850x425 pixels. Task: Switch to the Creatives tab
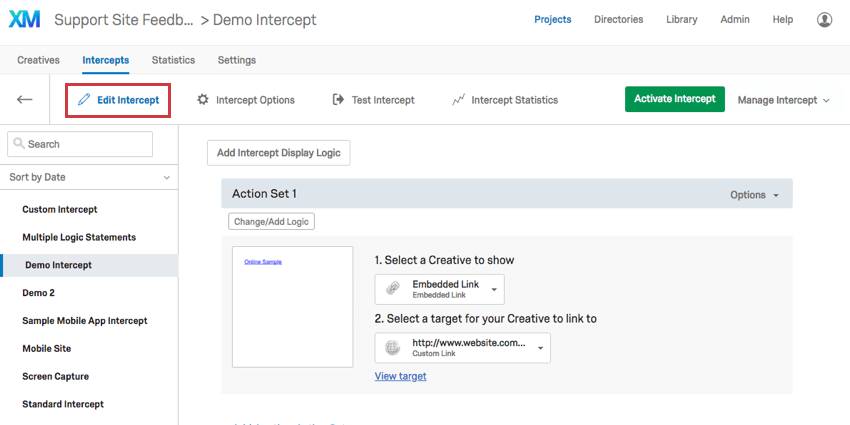(38, 60)
